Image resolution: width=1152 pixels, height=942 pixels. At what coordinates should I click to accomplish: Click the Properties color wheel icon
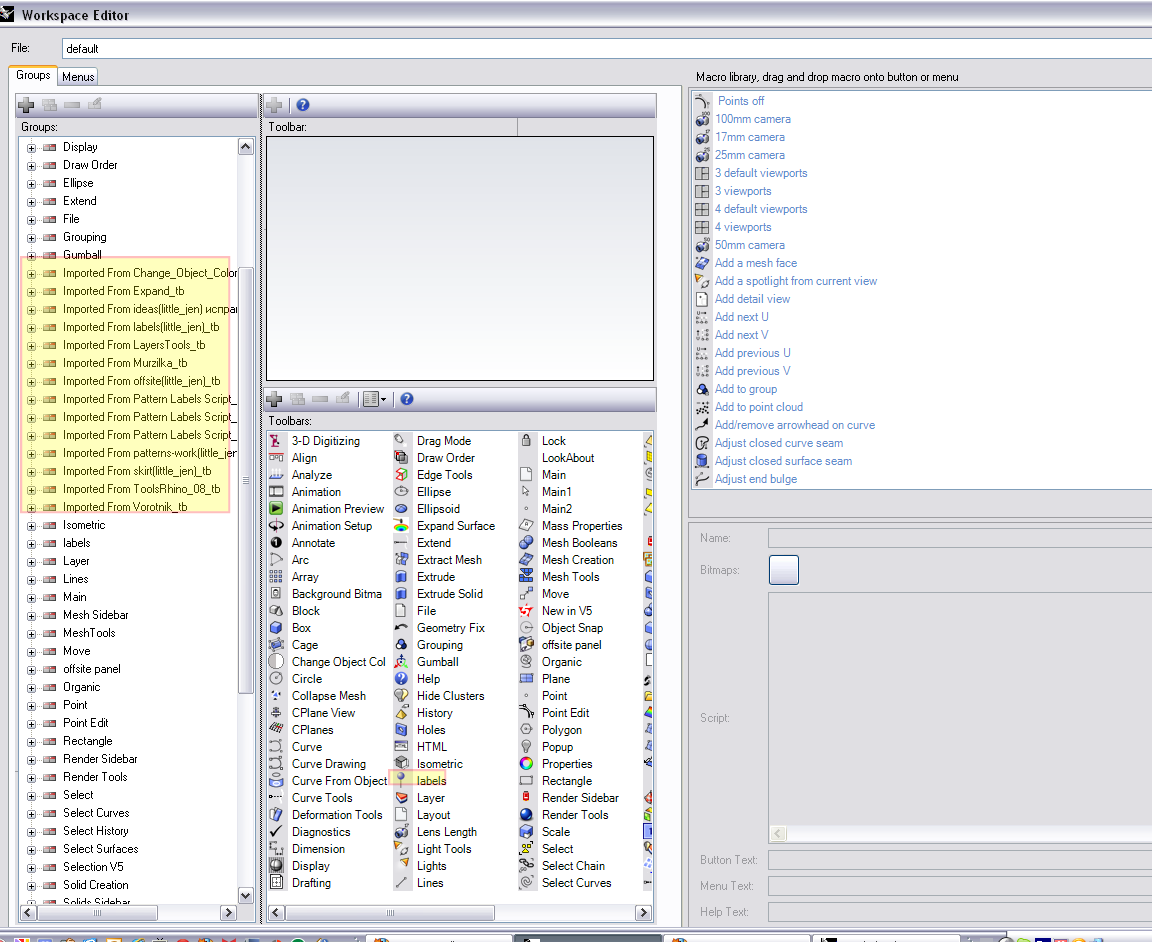(526, 764)
